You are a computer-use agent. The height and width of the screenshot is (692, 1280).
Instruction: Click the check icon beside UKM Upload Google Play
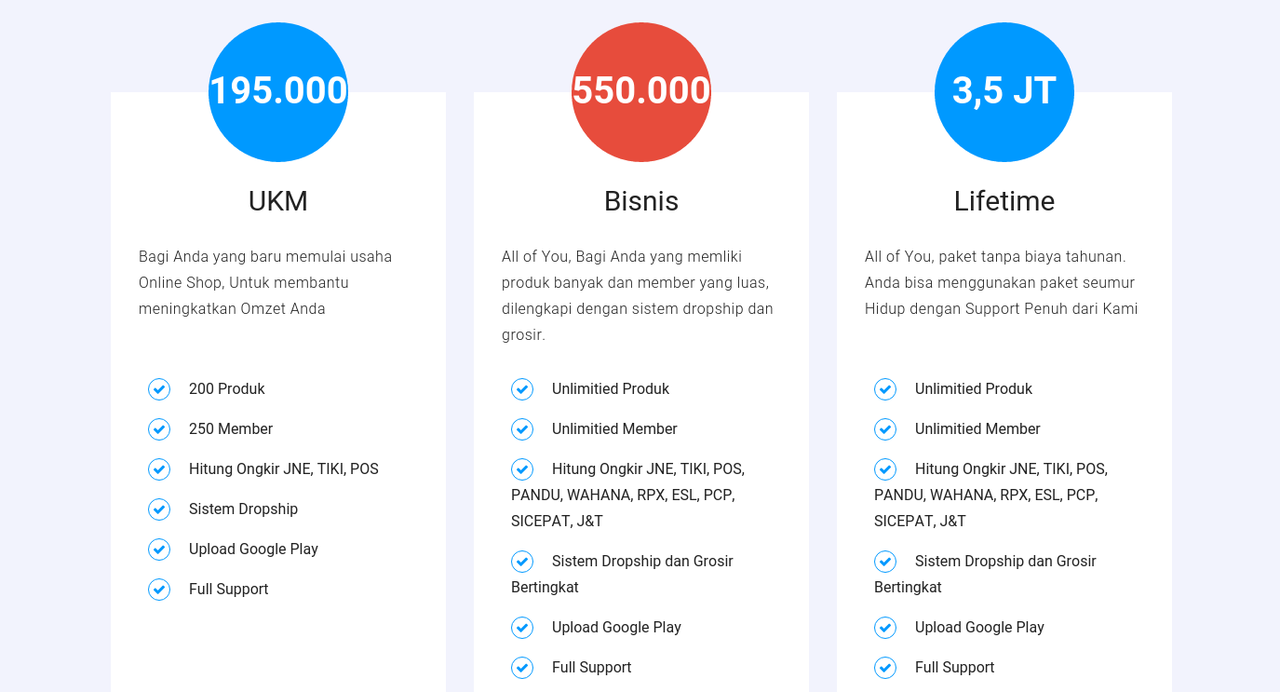click(x=159, y=549)
